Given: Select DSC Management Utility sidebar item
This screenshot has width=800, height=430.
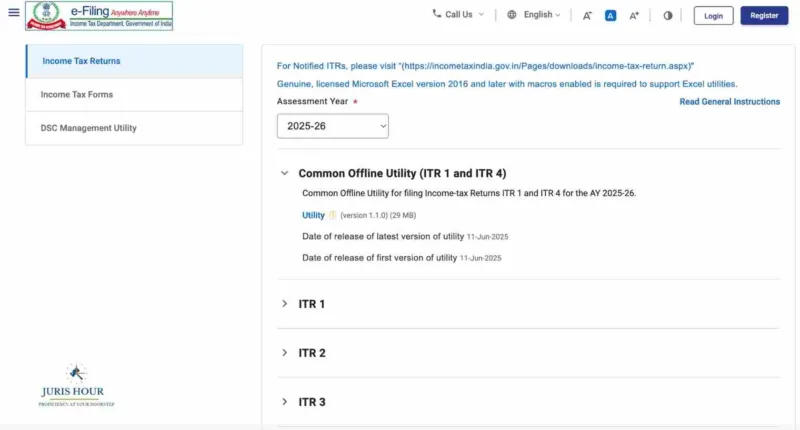Looking at the screenshot, I should [x=134, y=128].
